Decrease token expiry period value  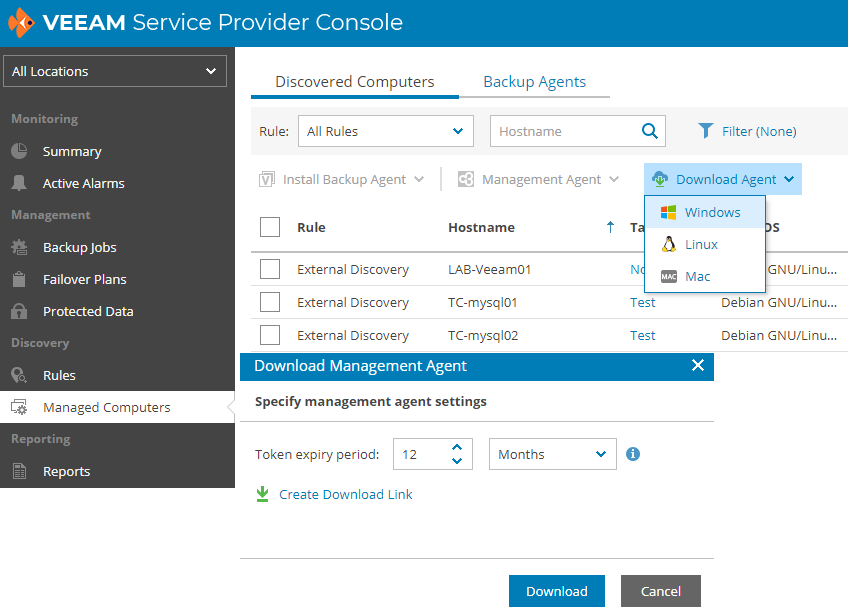[x=457, y=461]
